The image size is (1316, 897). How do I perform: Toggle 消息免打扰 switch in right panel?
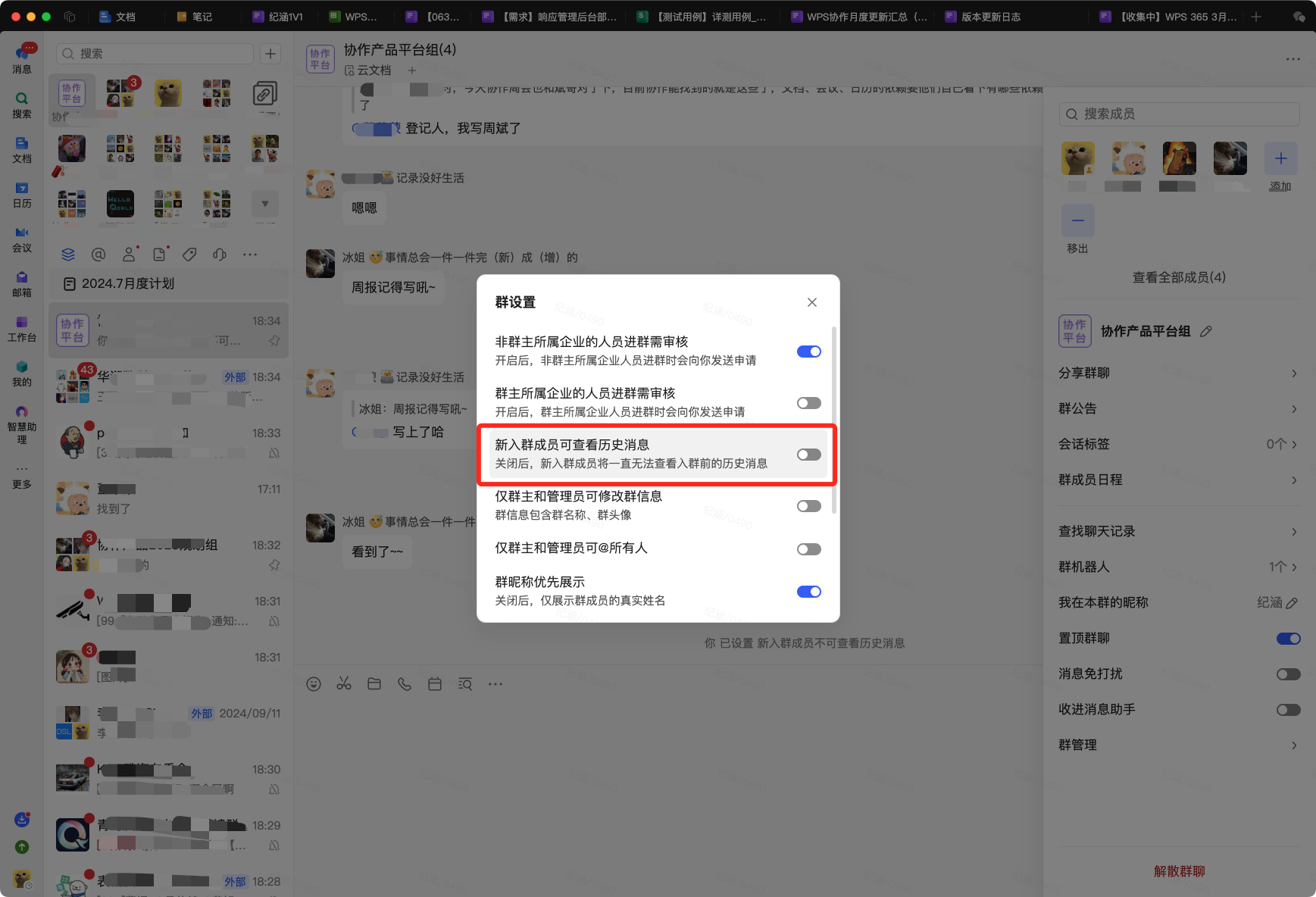(x=1288, y=674)
